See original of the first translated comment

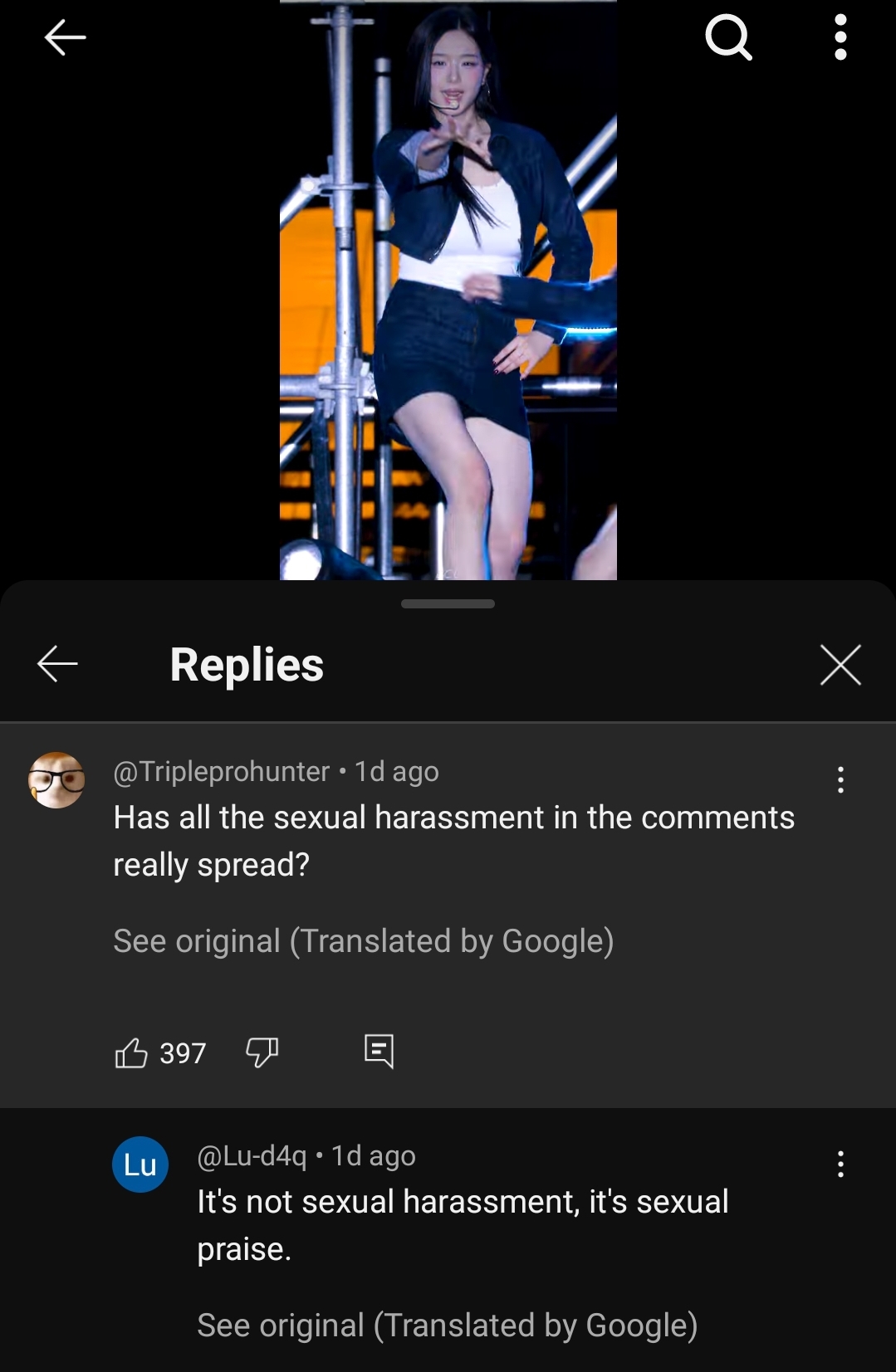(x=364, y=941)
